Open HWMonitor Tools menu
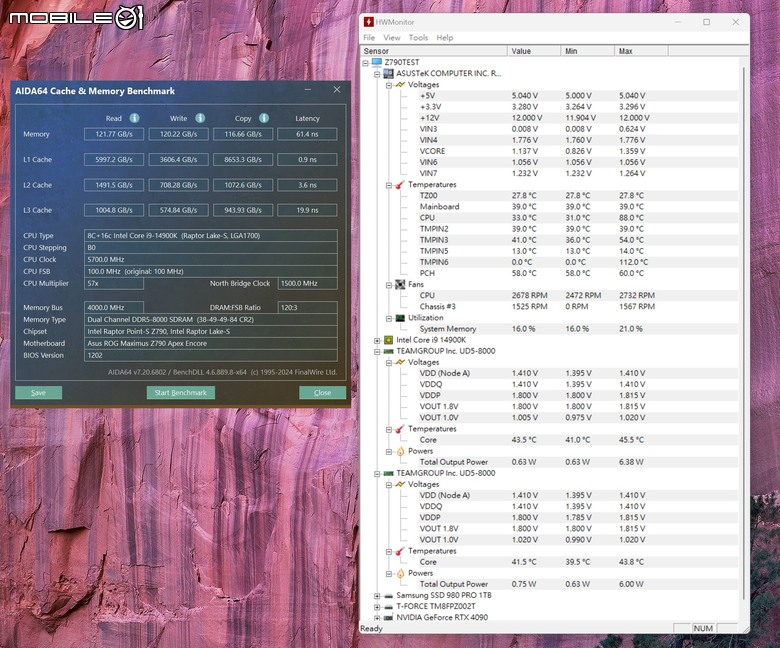 (x=418, y=38)
